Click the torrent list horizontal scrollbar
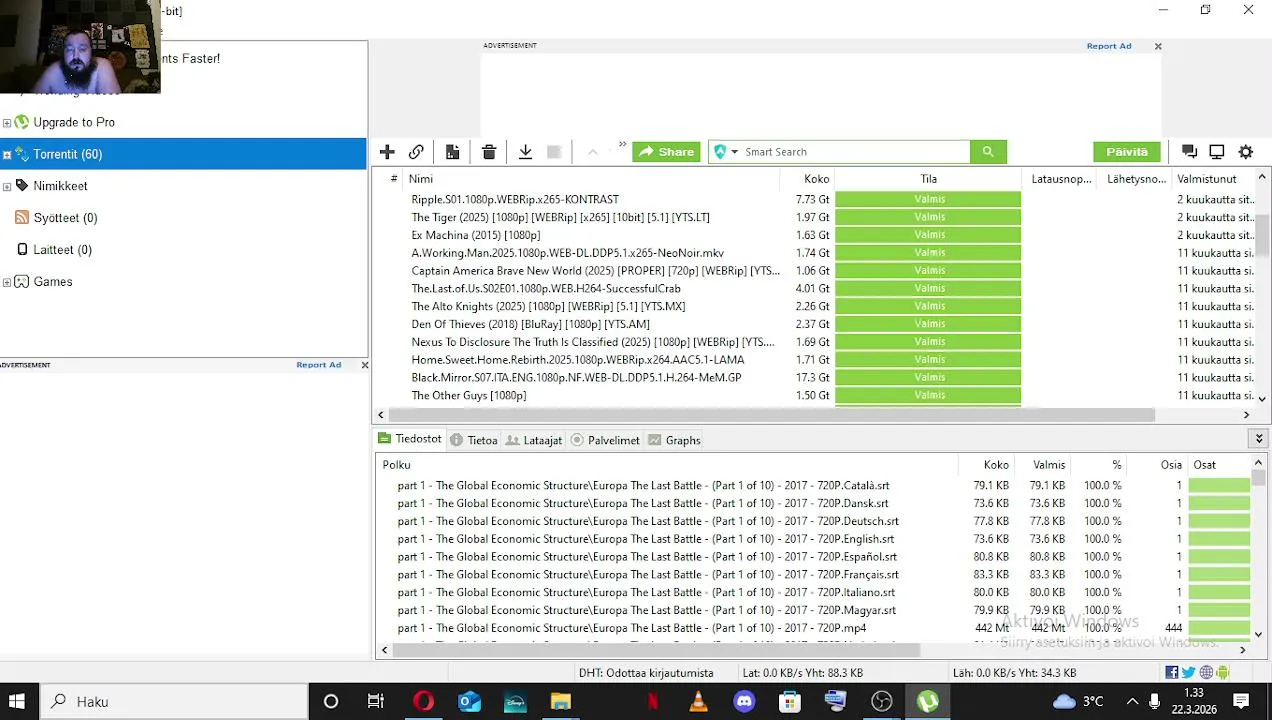This screenshot has width=1272, height=720. click(x=771, y=415)
